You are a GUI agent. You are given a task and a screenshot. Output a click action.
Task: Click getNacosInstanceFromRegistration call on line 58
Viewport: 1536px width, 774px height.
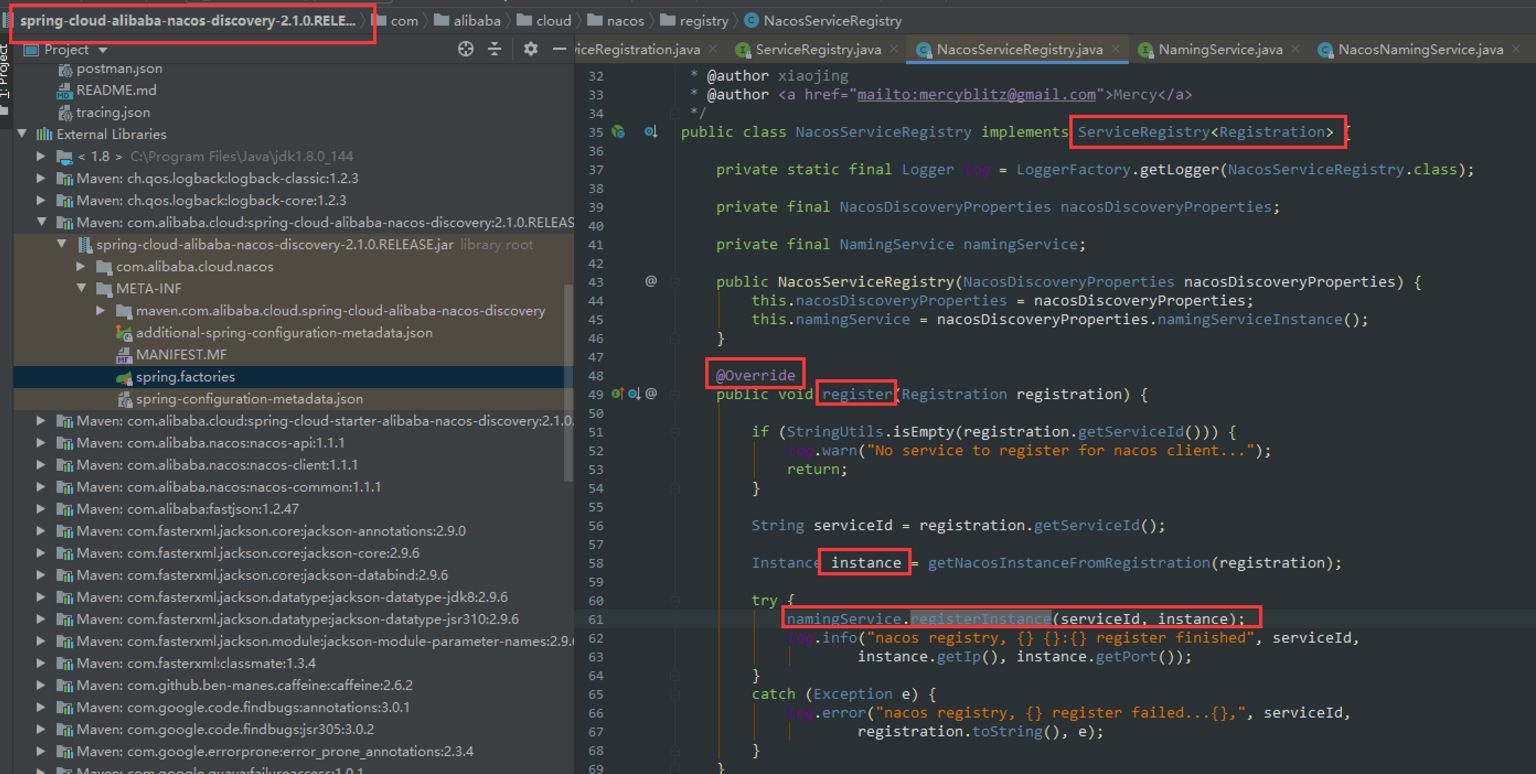click(x=1069, y=563)
